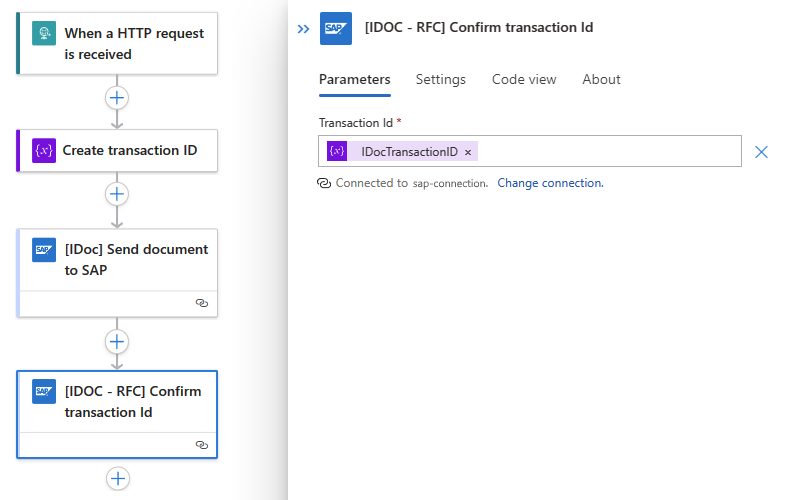800x500 pixels.
Task: Add a step below Confirm transaction Id
Action: tap(118, 479)
